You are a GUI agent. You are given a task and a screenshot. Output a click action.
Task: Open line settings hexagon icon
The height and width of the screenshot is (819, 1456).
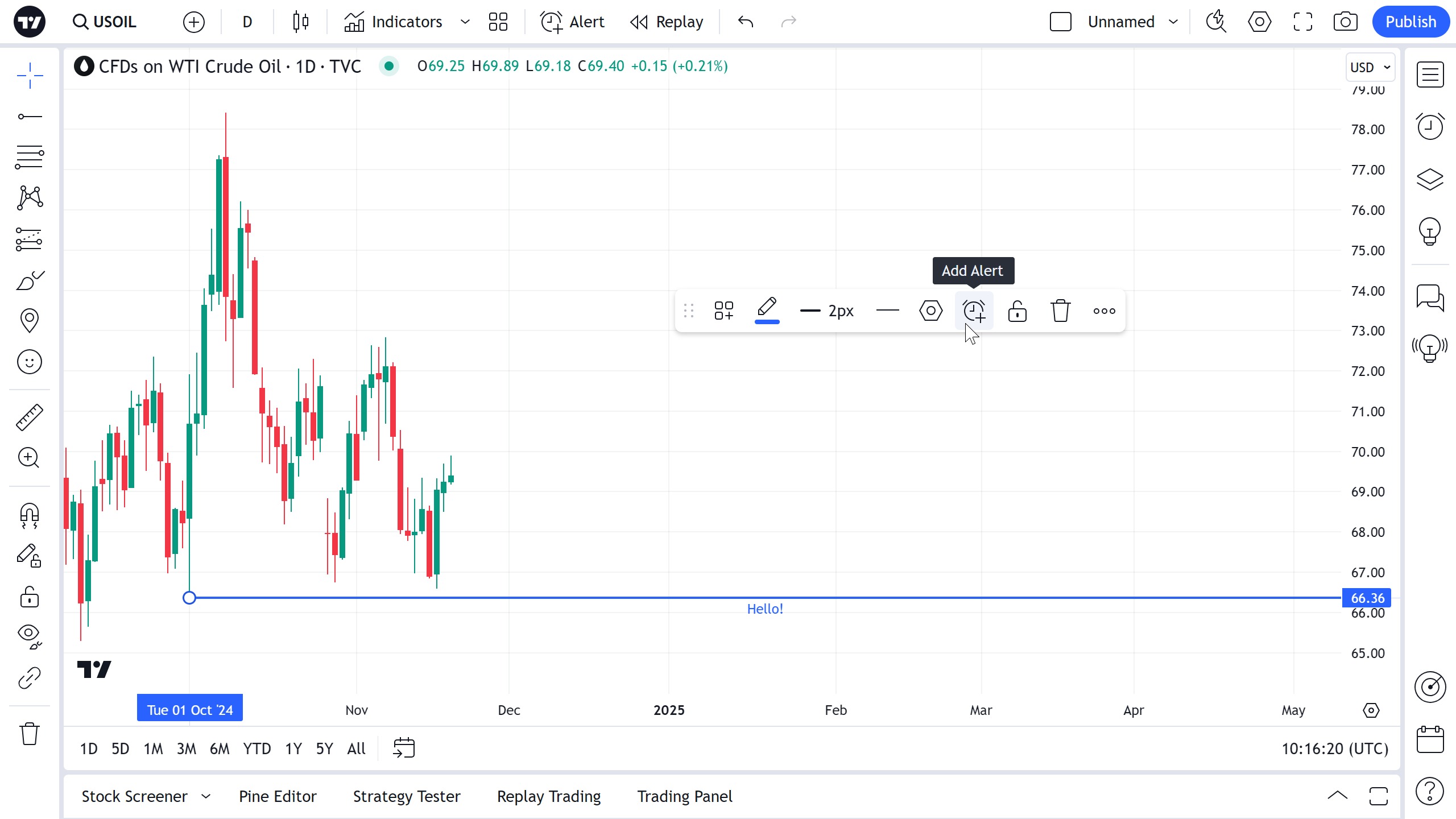pos(930,311)
